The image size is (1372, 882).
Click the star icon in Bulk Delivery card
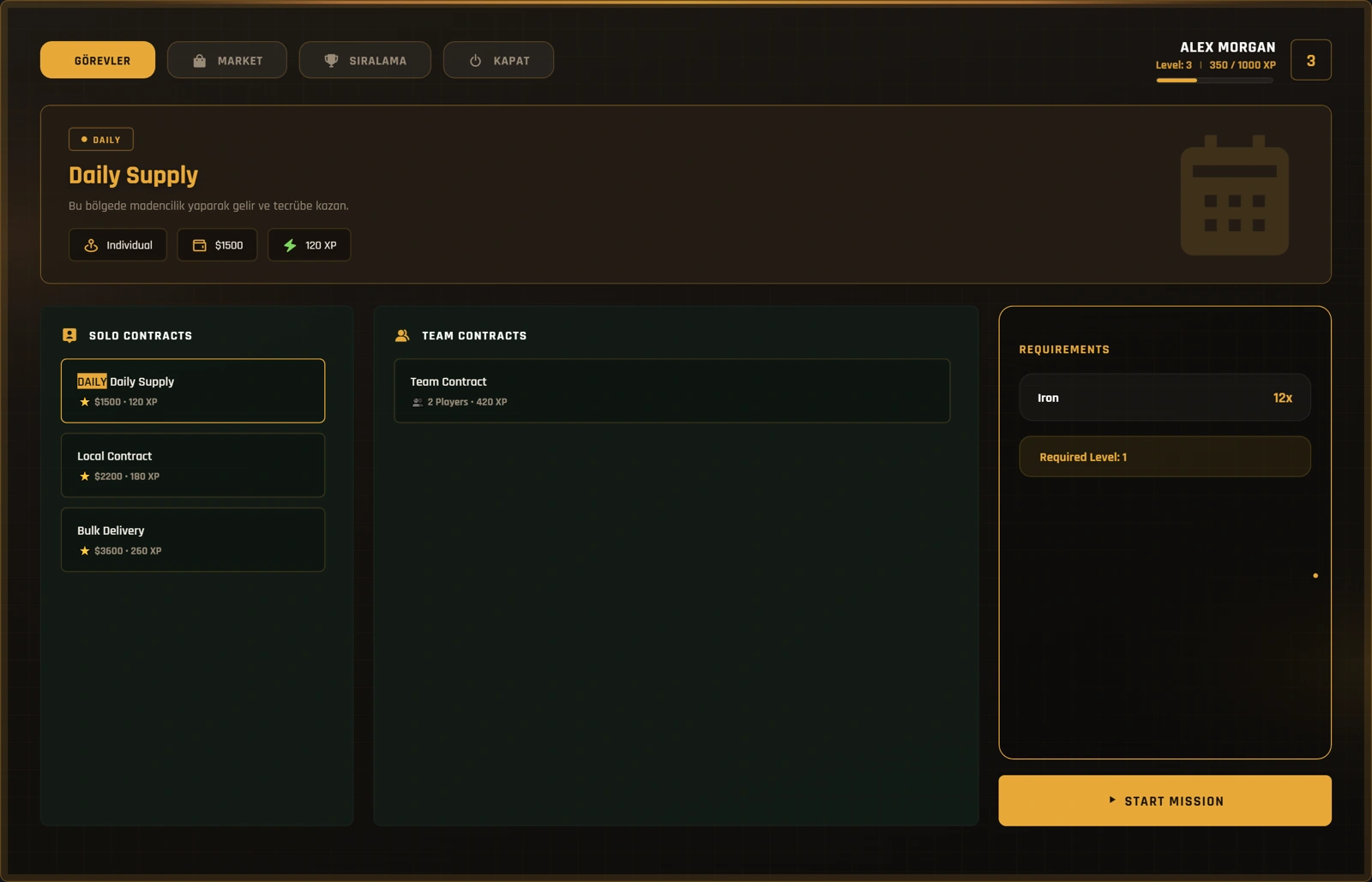[x=84, y=551]
